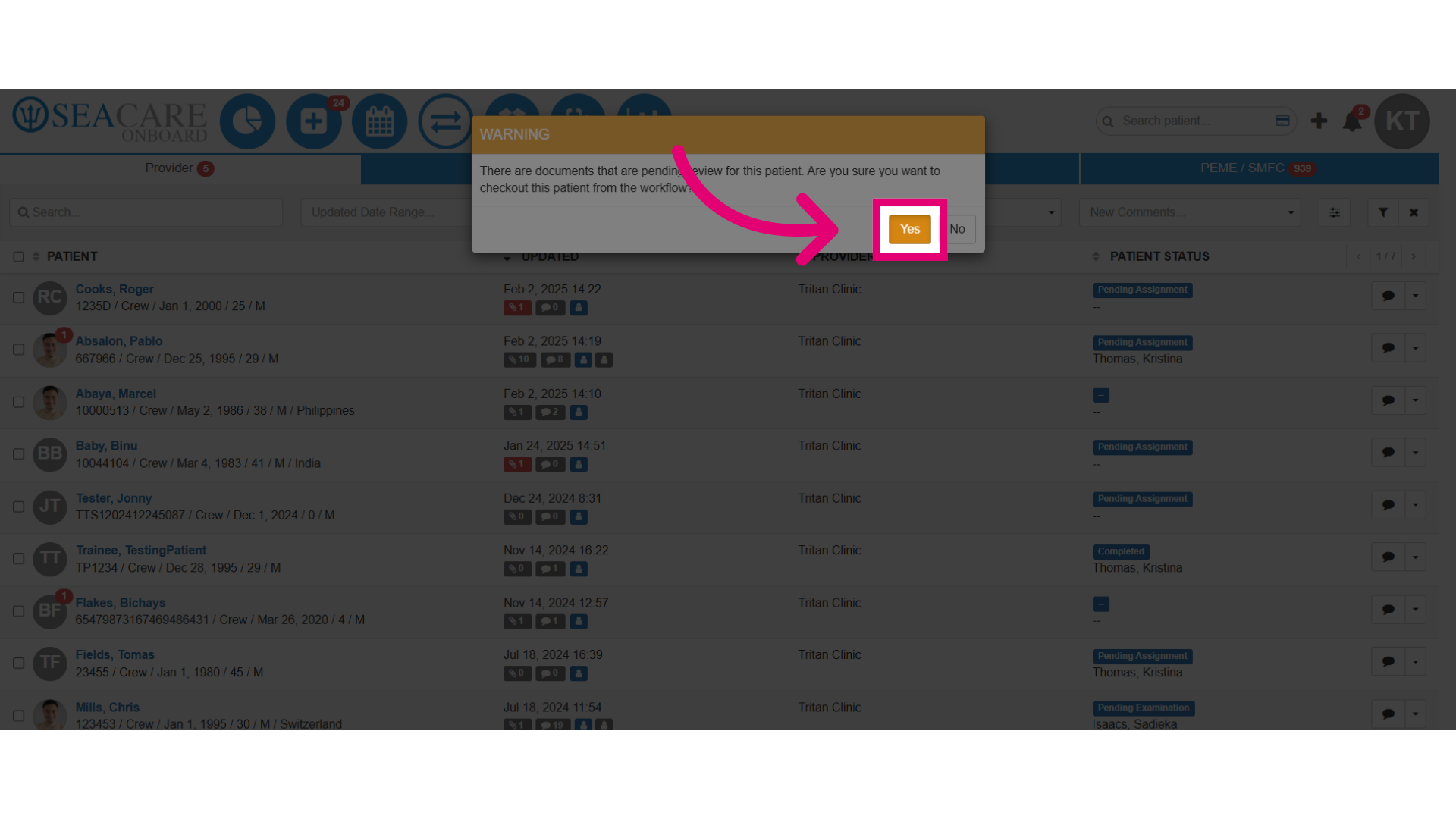Go to previous page of patient list
The width and height of the screenshot is (1456, 819).
click(x=1358, y=256)
